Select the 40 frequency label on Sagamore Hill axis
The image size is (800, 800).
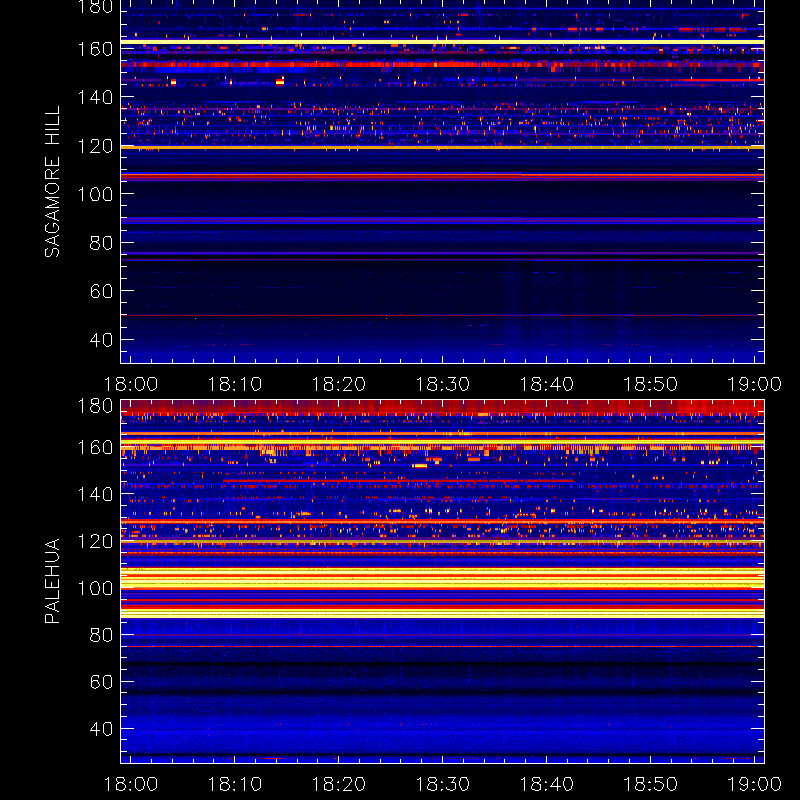click(x=101, y=340)
